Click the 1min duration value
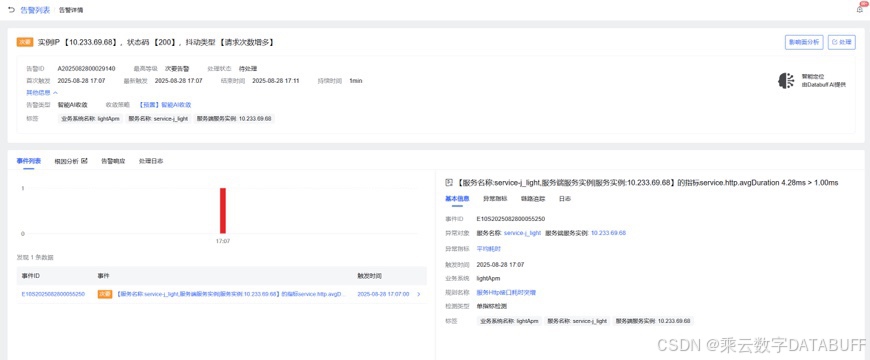This screenshot has width=870, height=360. [356, 81]
